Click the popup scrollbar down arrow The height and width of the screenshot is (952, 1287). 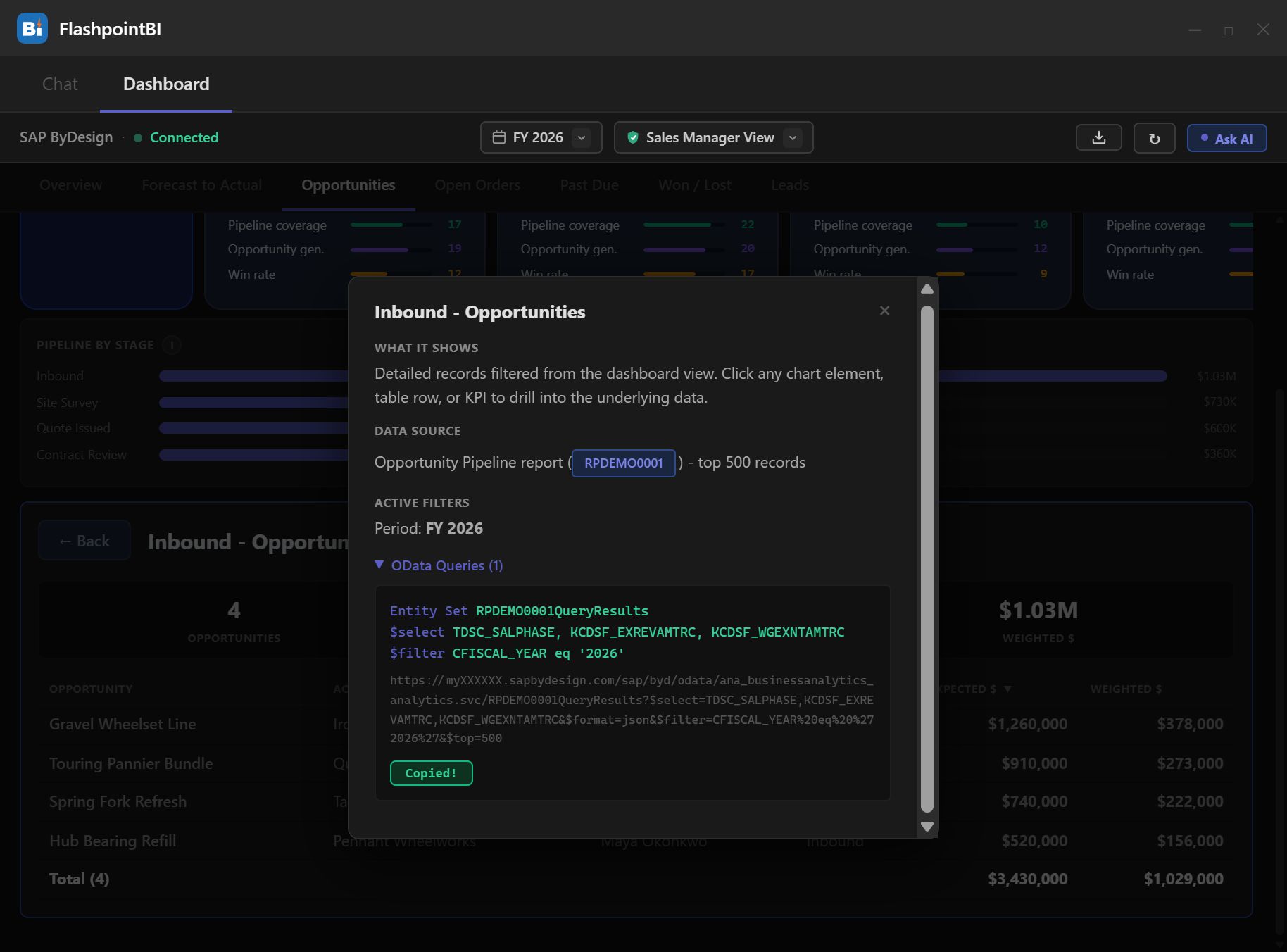pyautogui.click(x=927, y=827)
